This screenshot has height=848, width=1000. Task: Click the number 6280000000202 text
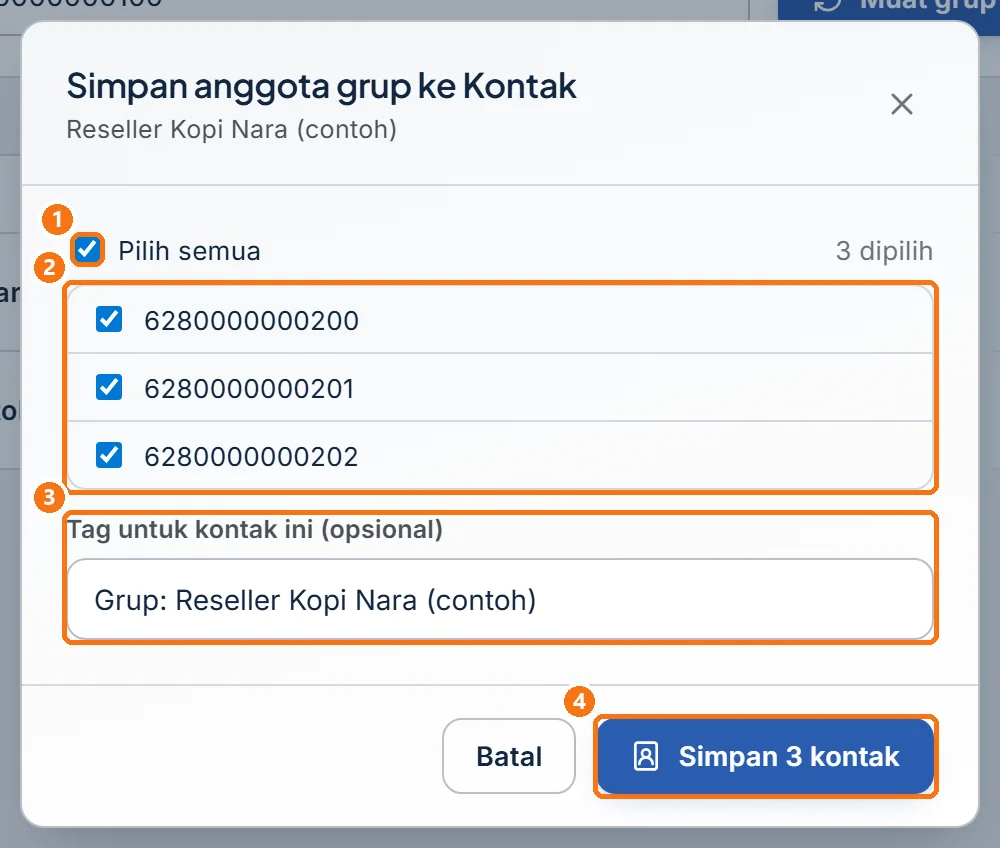251,457
